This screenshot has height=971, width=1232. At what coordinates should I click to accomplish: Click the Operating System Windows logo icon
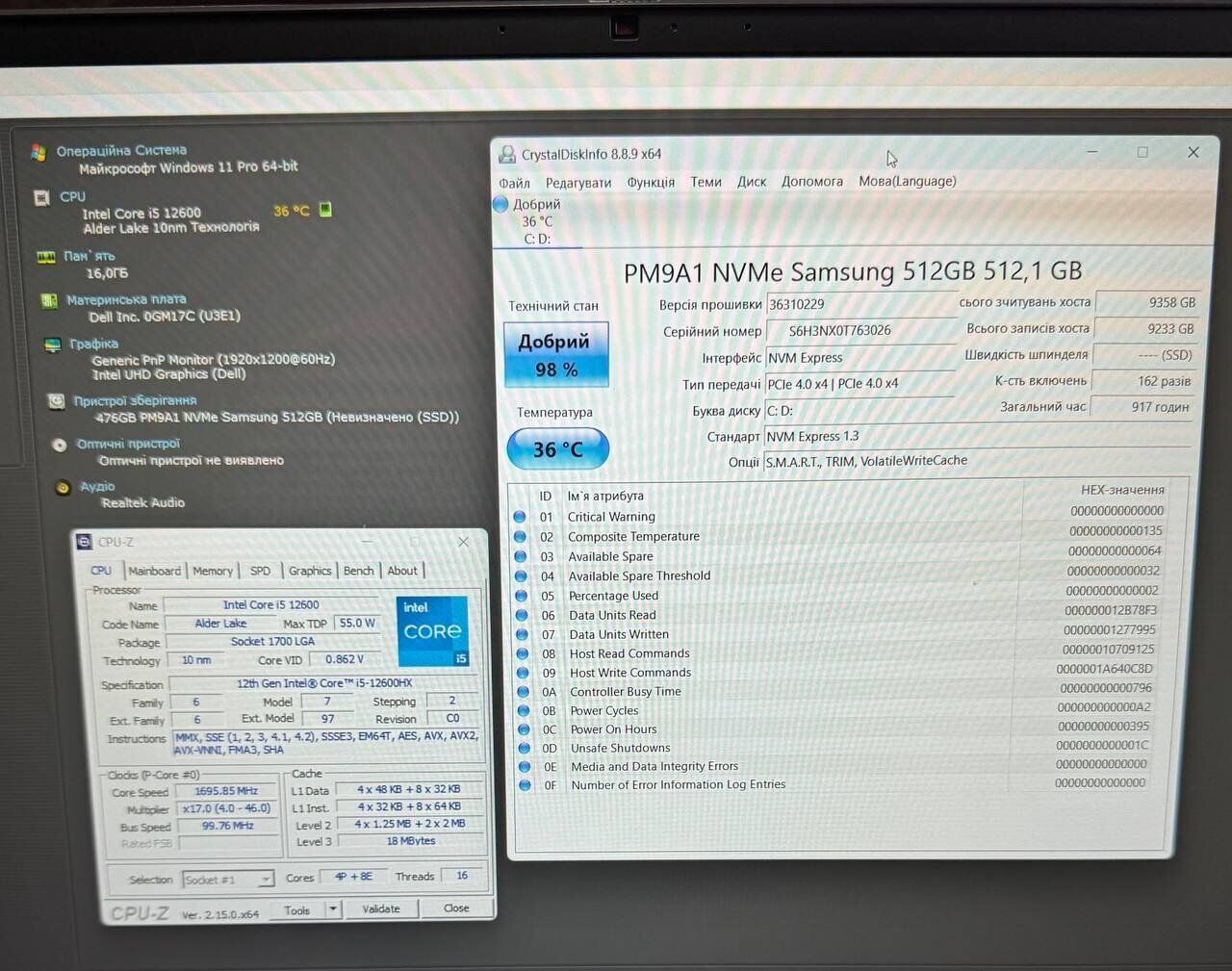[38, 152]
